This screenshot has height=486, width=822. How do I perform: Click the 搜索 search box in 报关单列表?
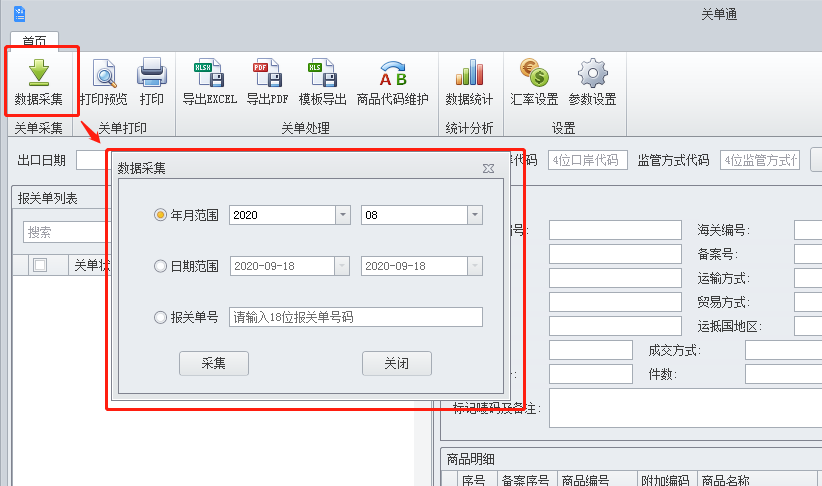click(66, 232)
